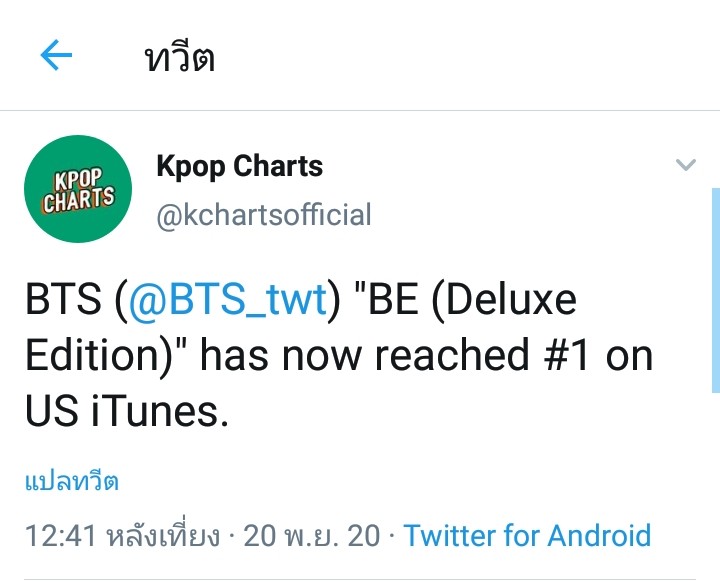
Task: Tap the ทวีต header title
Action: coord(180,58)
